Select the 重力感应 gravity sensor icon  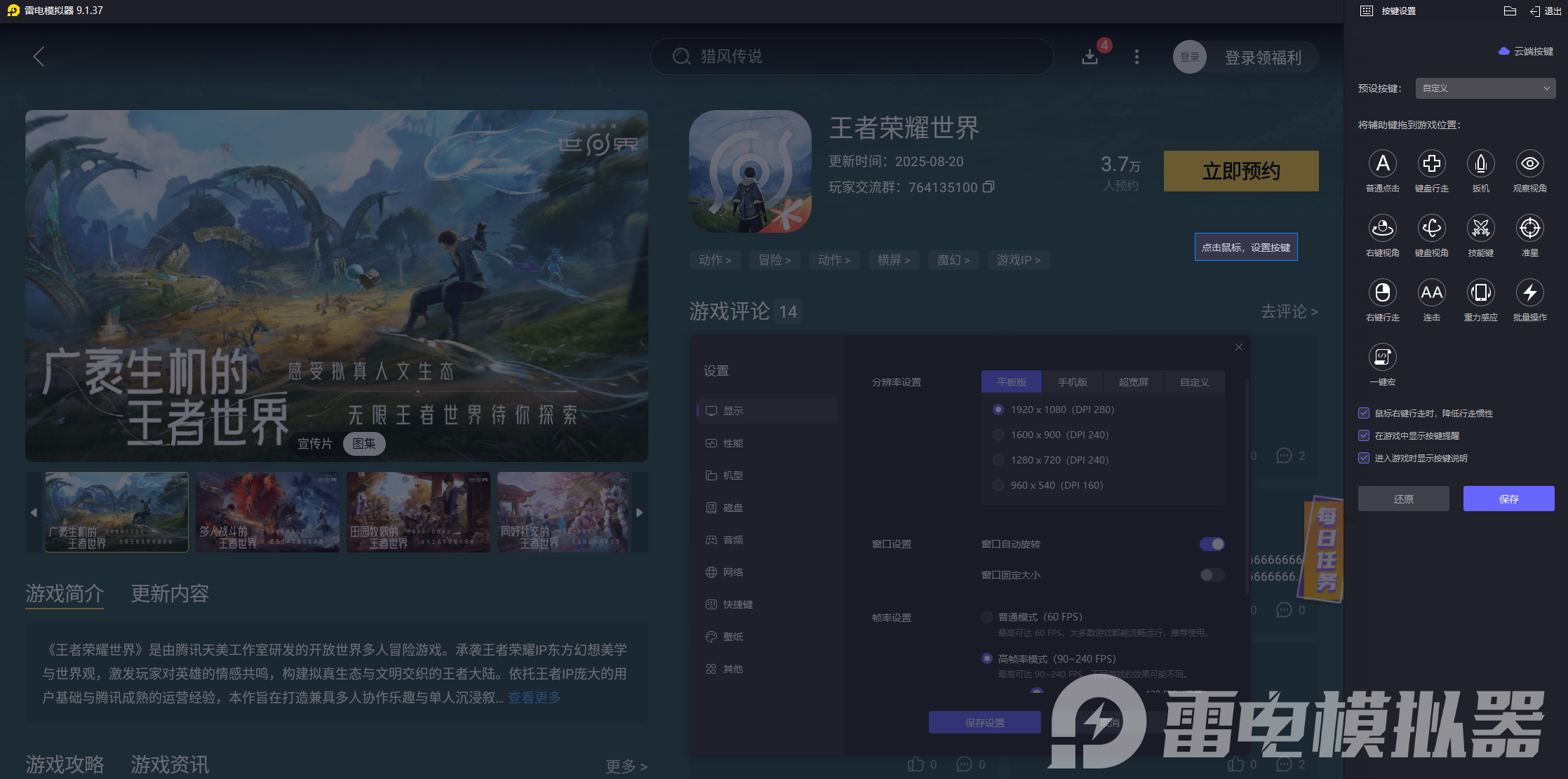[1481, 293]
